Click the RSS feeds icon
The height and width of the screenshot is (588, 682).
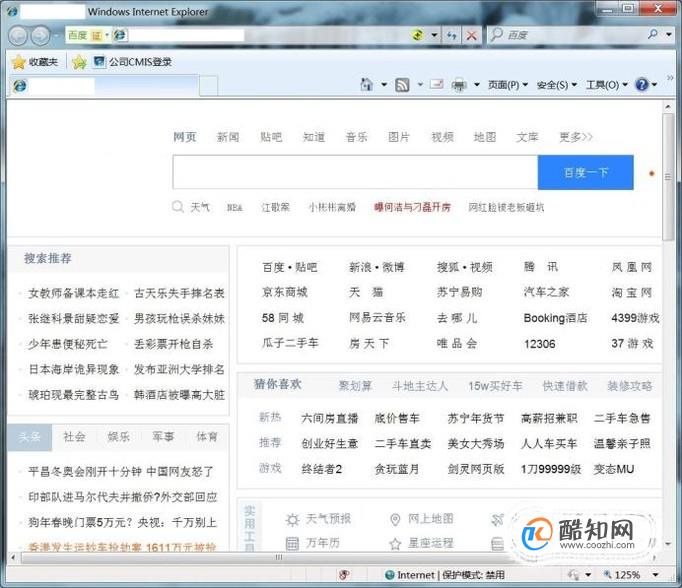coord(402,84)
